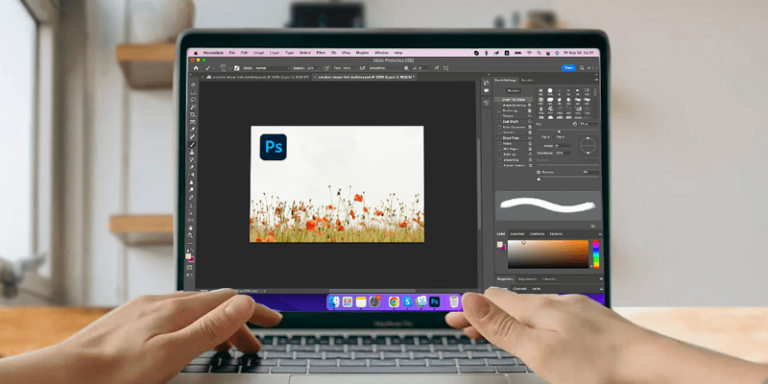
Task: Click the search magnifier next to Share
Action: point(582,68)
